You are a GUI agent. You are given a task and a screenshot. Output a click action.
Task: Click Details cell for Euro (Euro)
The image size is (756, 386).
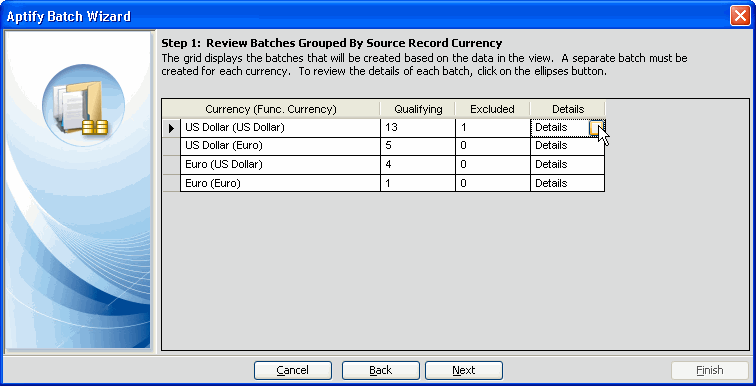click(567, 183)
